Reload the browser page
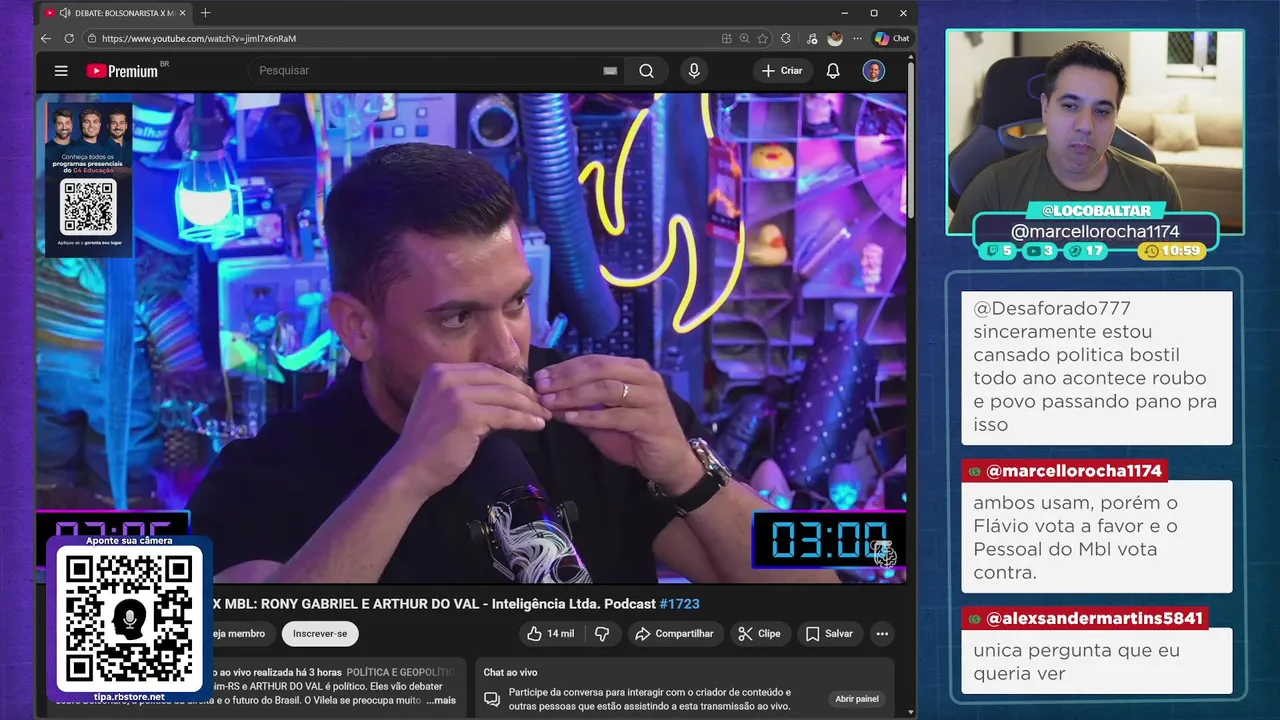1280x720 pixels. pyautogui.click(x=69, y=38)
